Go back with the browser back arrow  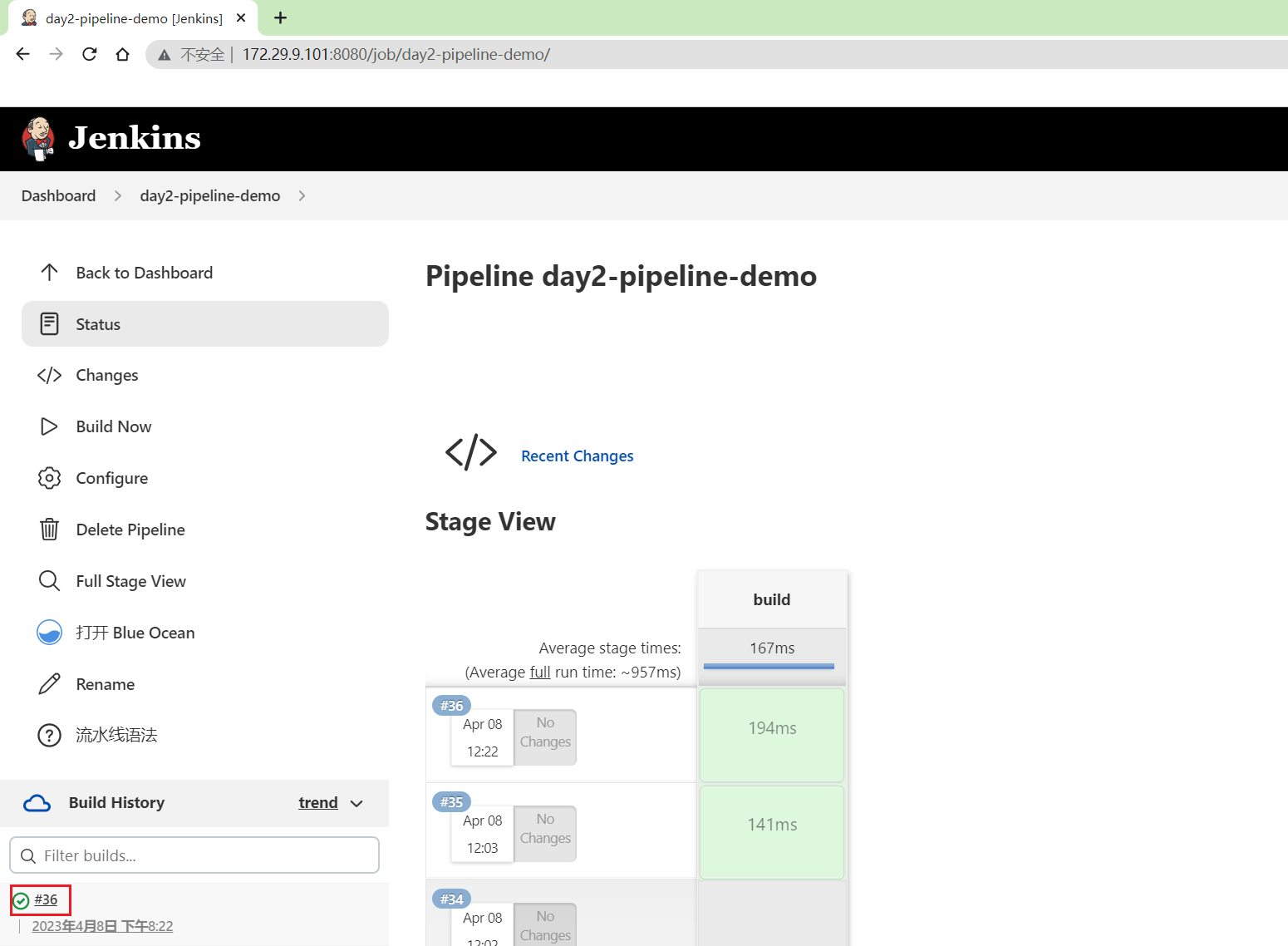click(x=22, y=54)
